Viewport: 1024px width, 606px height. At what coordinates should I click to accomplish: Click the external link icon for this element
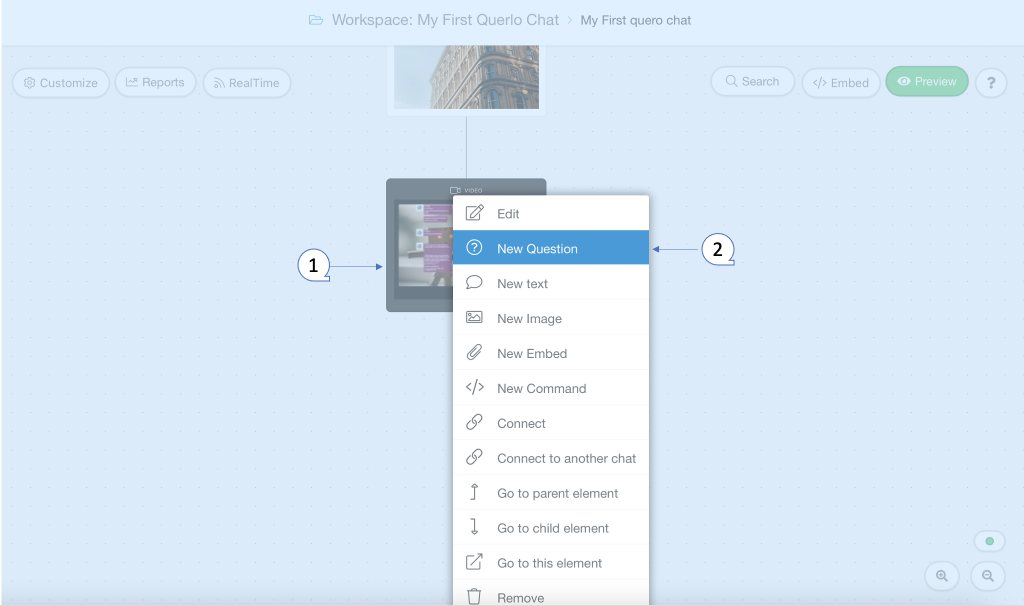474,562
